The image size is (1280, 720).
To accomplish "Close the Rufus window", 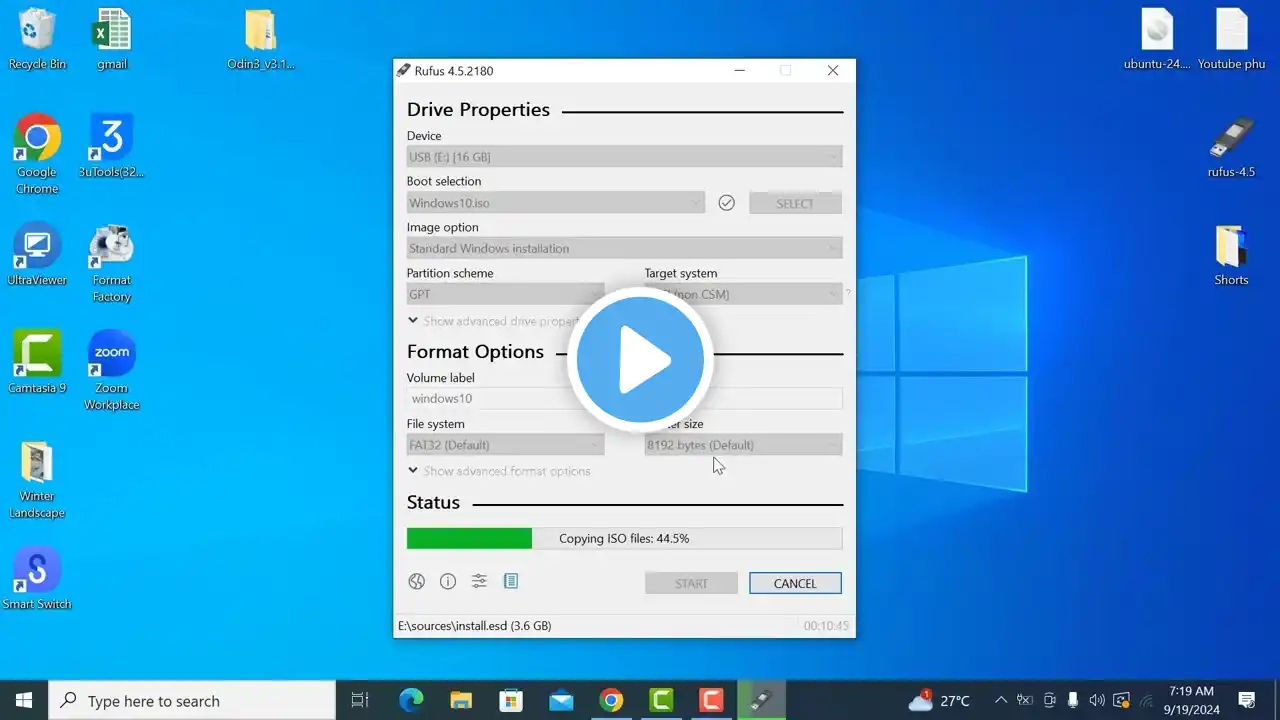I will click(x=833, y=71).
